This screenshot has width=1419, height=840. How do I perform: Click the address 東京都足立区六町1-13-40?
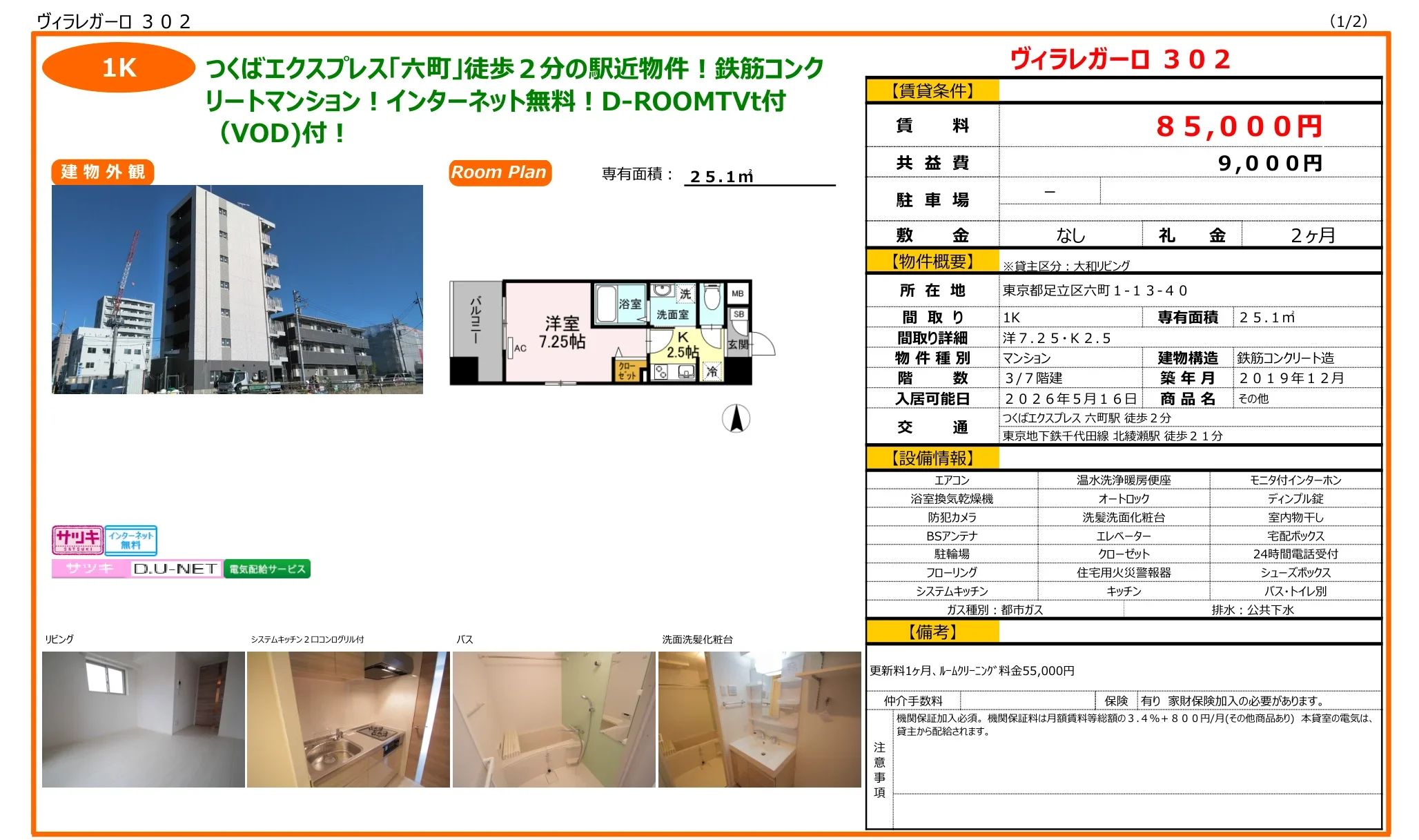click(1095, 291)
